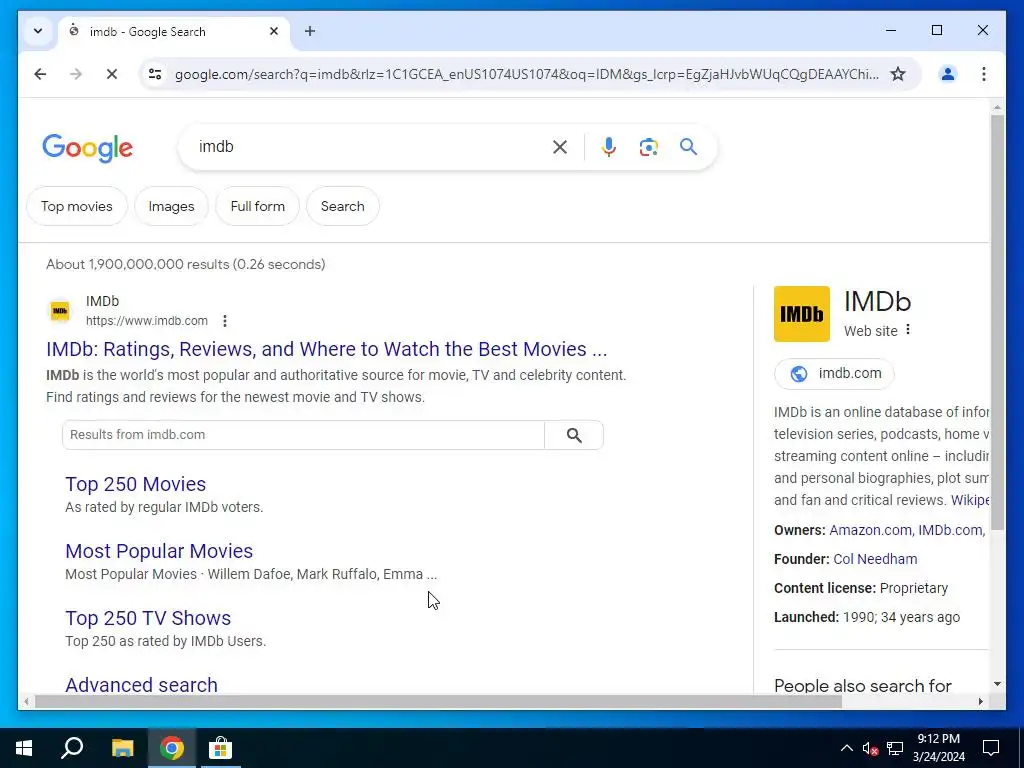
Task: Open Windows taskbar search
Action: coord(72,748)
